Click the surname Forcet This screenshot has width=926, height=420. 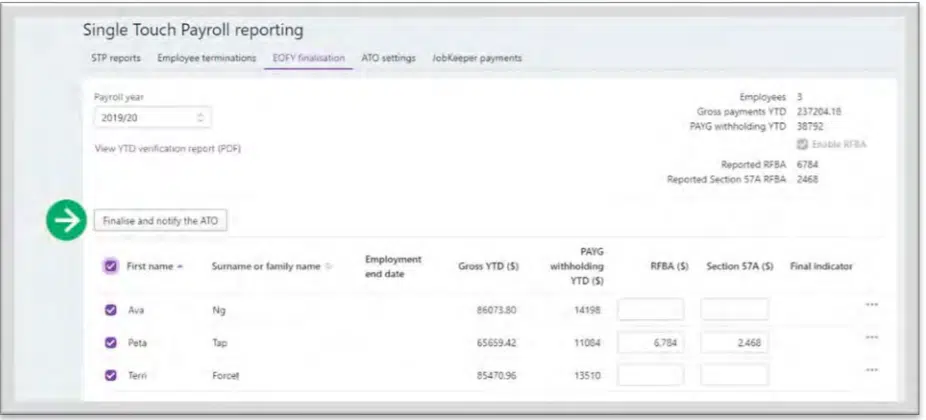(x=226, y=375)
